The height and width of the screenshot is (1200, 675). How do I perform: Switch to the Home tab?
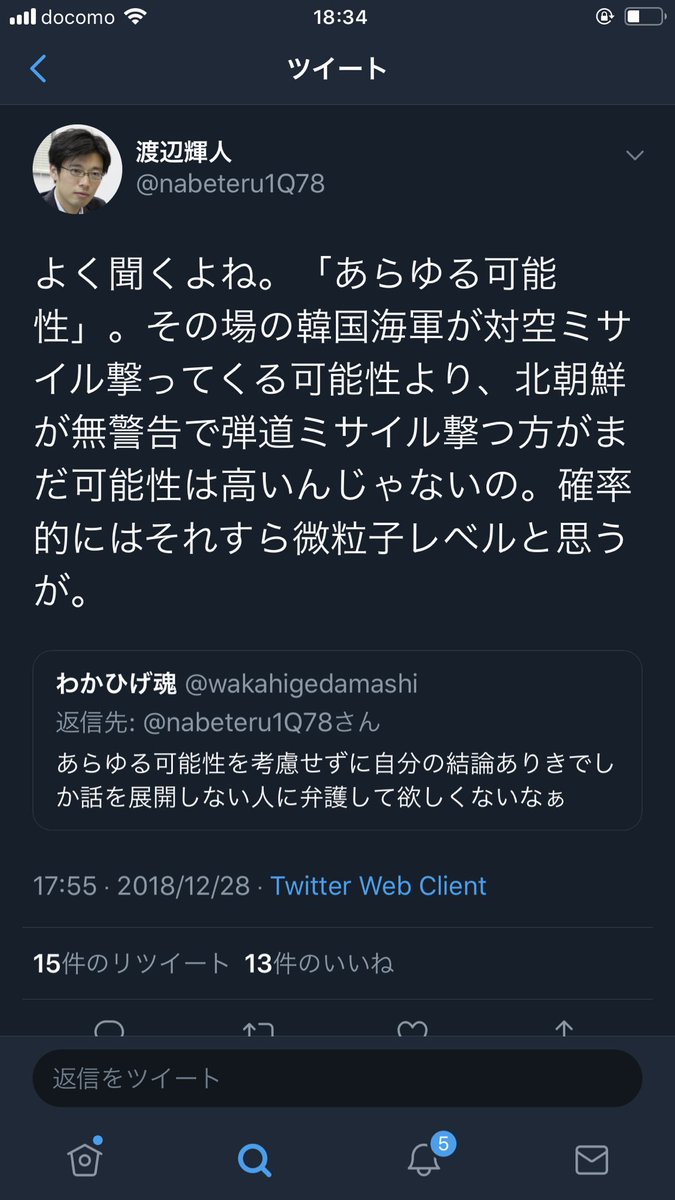tap(85, 1157)
